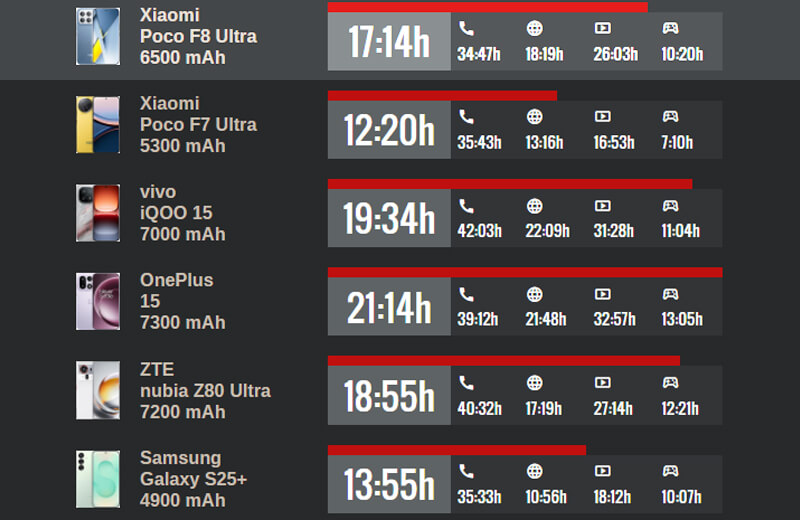Image resolution: width=800 pixels, height=520 pixels.
Task: Click the 12:20h endurance score for Poco F7 Ultra
Action: 389,130
